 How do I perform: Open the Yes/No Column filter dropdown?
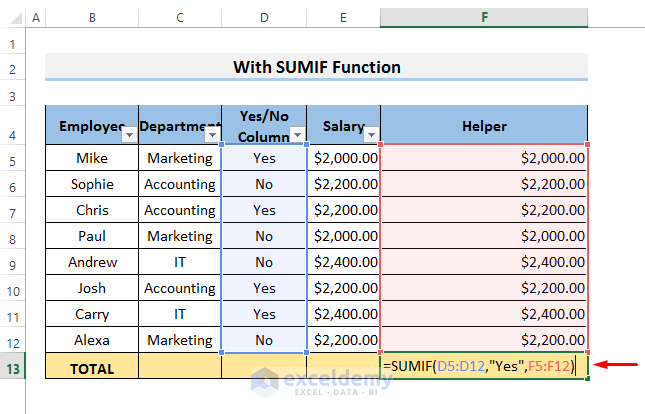click(x=298, y=134)
